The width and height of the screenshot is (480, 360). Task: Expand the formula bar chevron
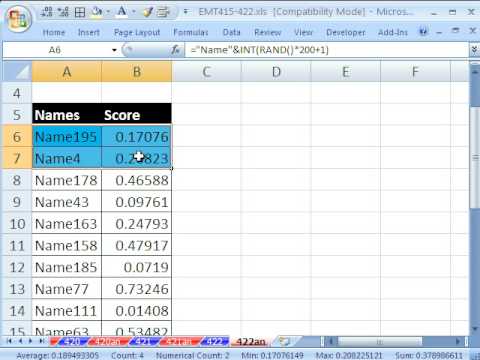point(474,50)
